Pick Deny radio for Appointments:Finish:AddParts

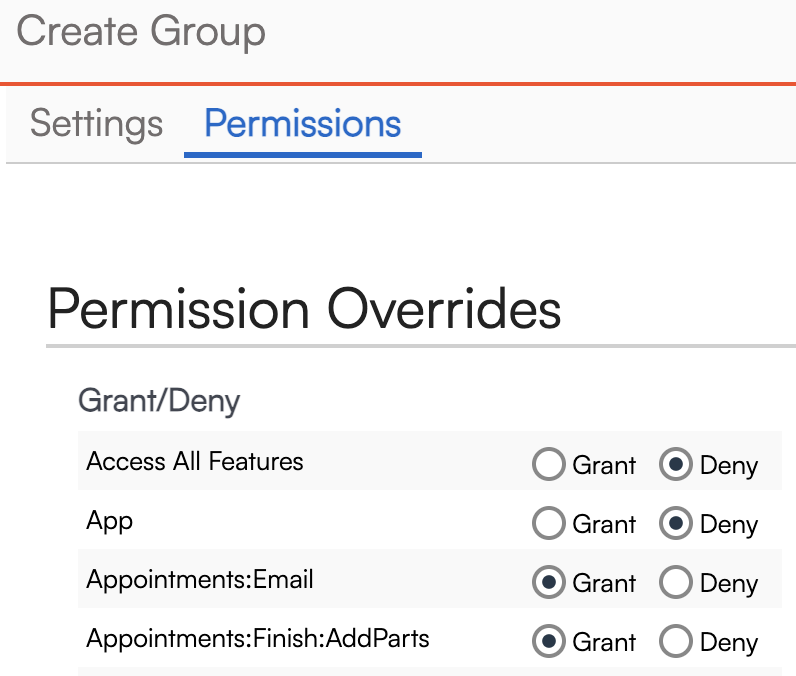coord(676,642)
